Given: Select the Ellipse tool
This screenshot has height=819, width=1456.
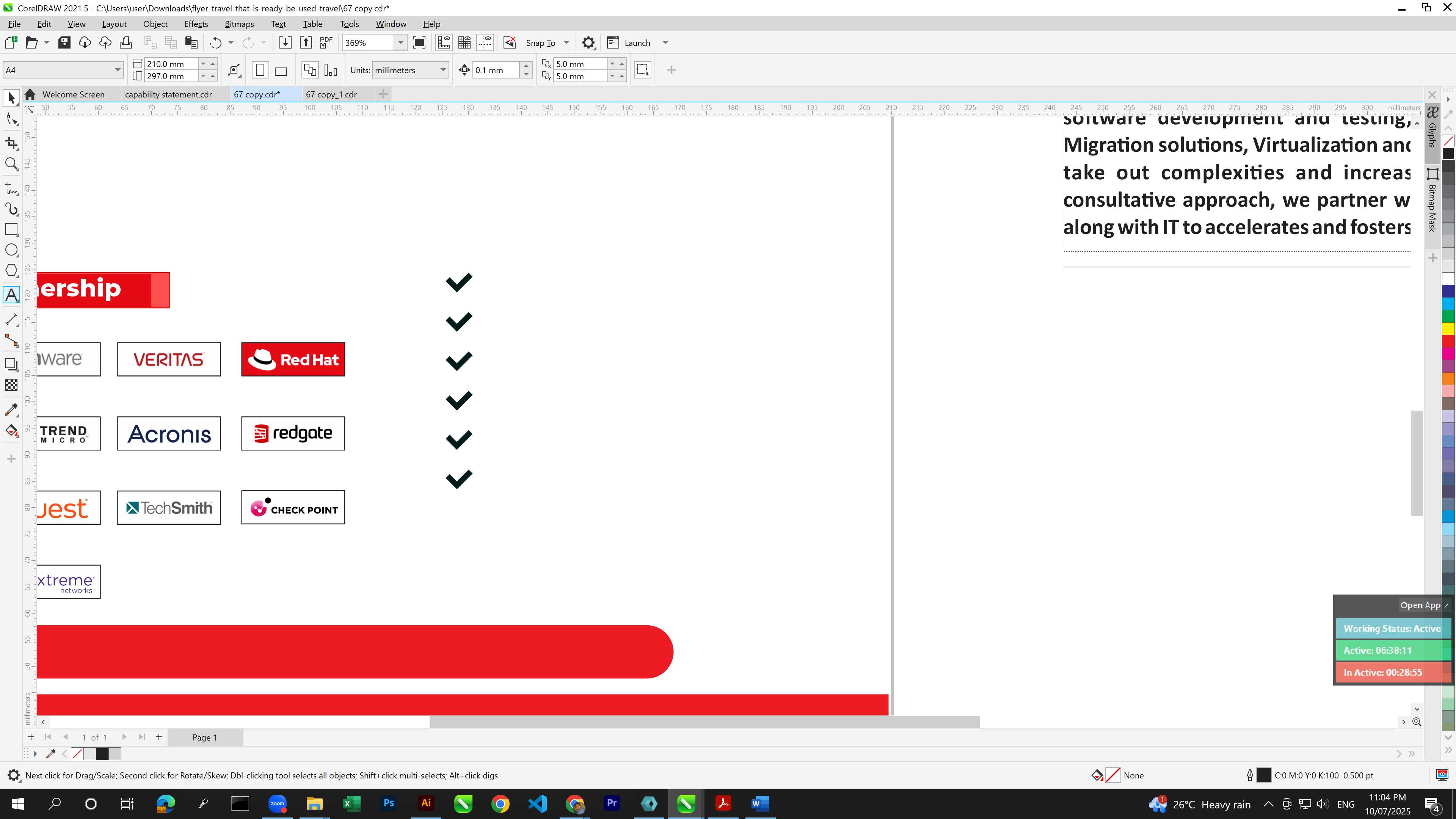Looking at the screenshot, I should (x=11, y=250).
